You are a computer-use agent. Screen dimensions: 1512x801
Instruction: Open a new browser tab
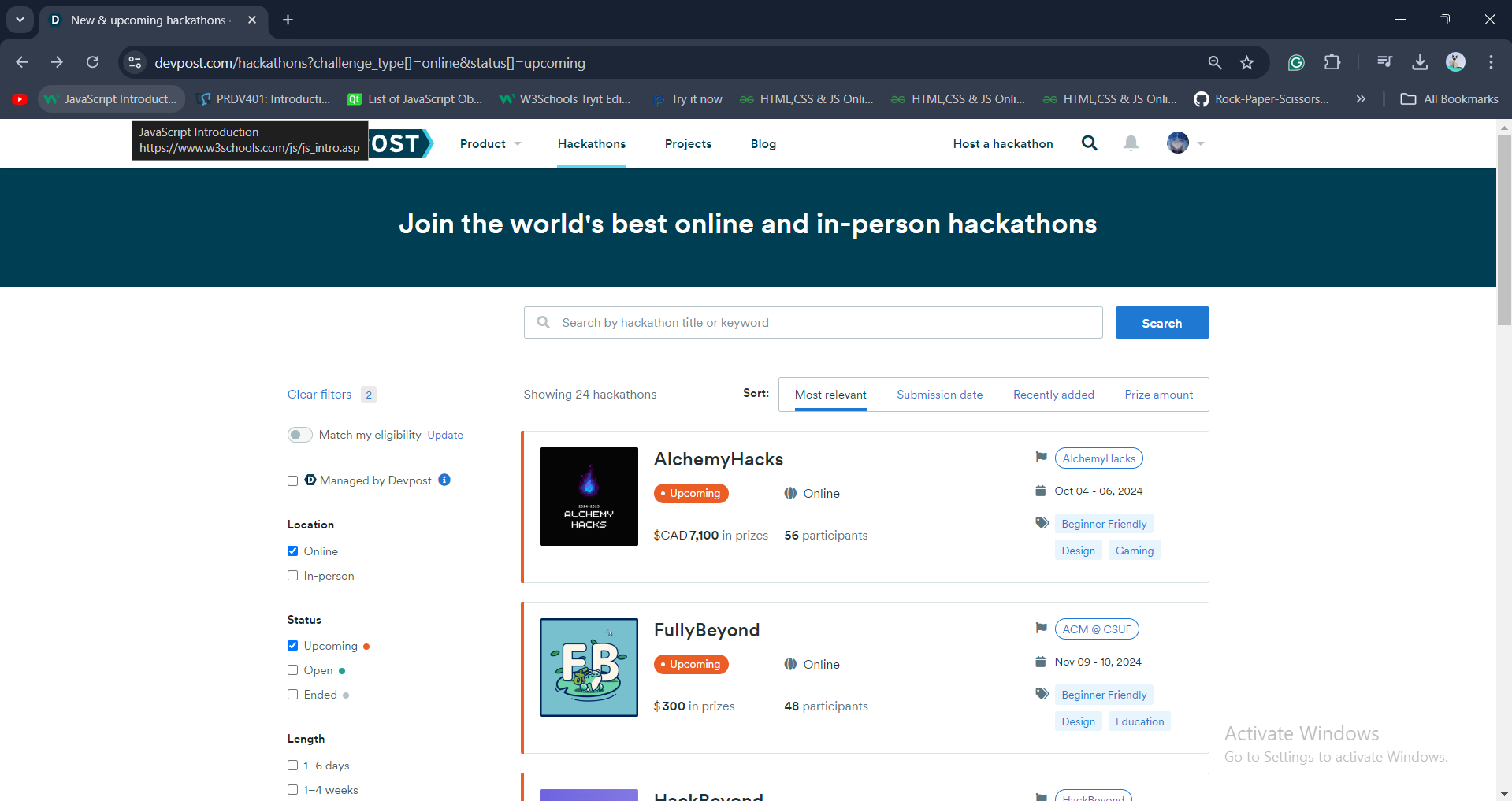coord(288,20)
